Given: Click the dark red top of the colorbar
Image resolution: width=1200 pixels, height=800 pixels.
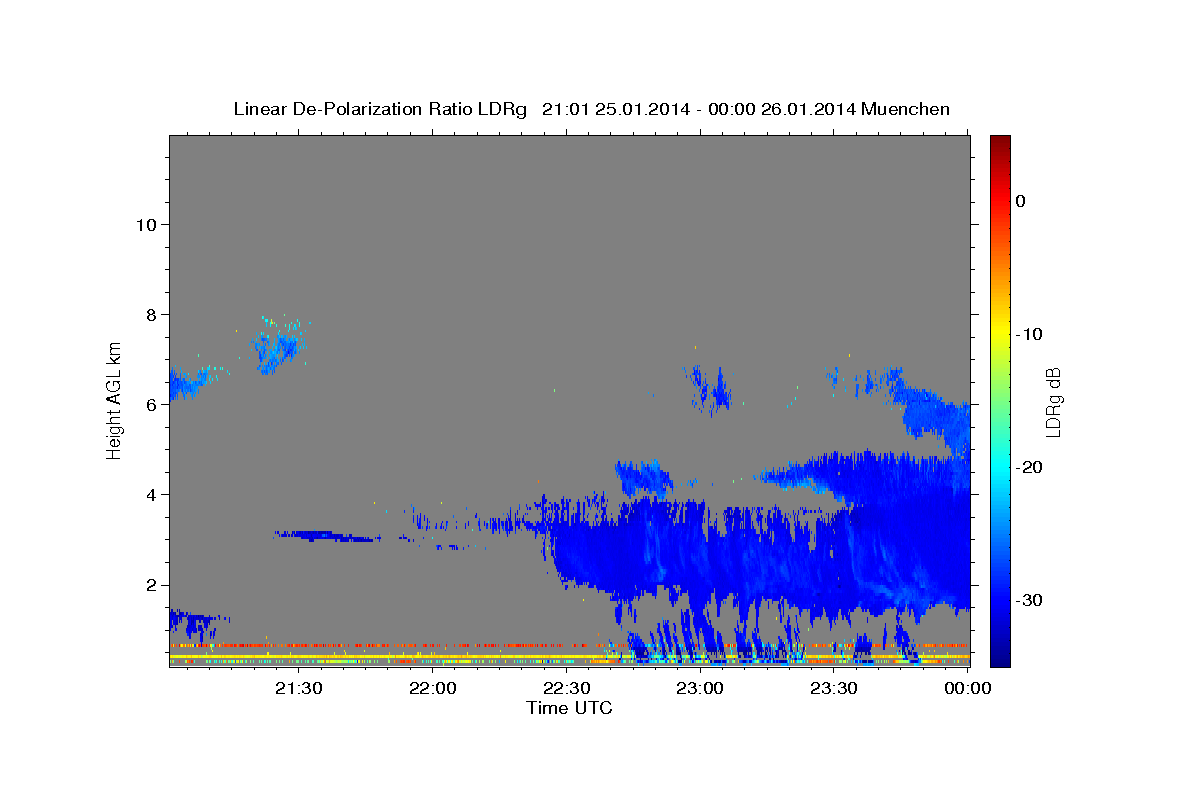Looking at the screenshot, I should click(1000, 142).
